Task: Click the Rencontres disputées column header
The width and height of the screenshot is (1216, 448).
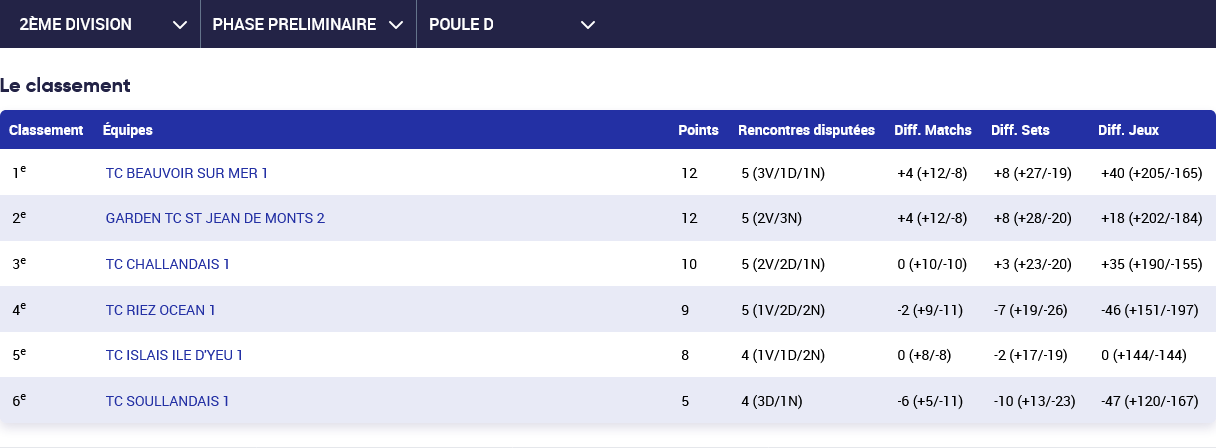Action: pyautogui.click(x=806, y=130)
